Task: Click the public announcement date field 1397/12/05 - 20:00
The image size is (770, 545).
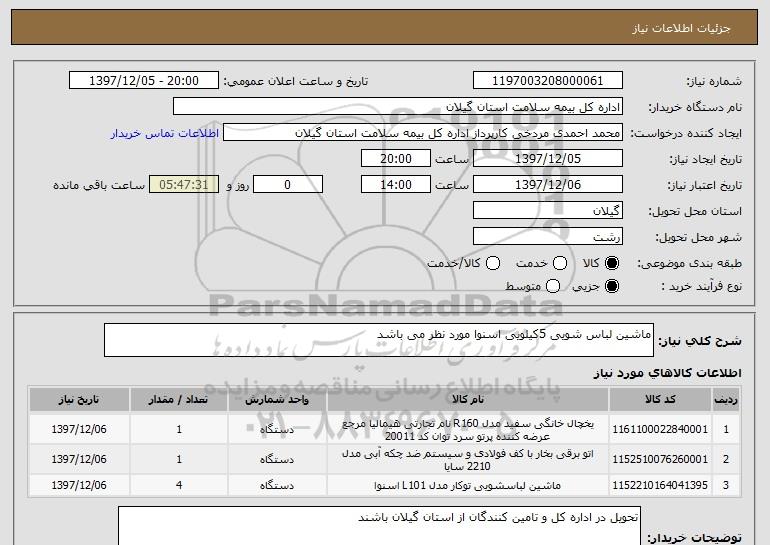Action: pos(144,81)
